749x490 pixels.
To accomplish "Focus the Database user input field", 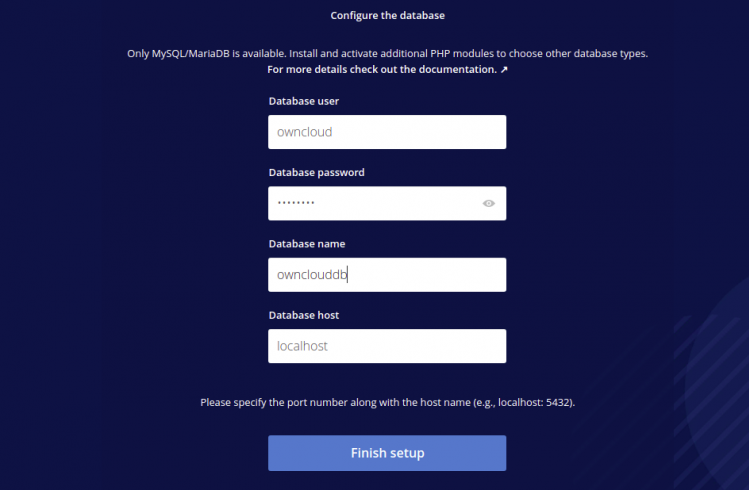I will 387,132.
